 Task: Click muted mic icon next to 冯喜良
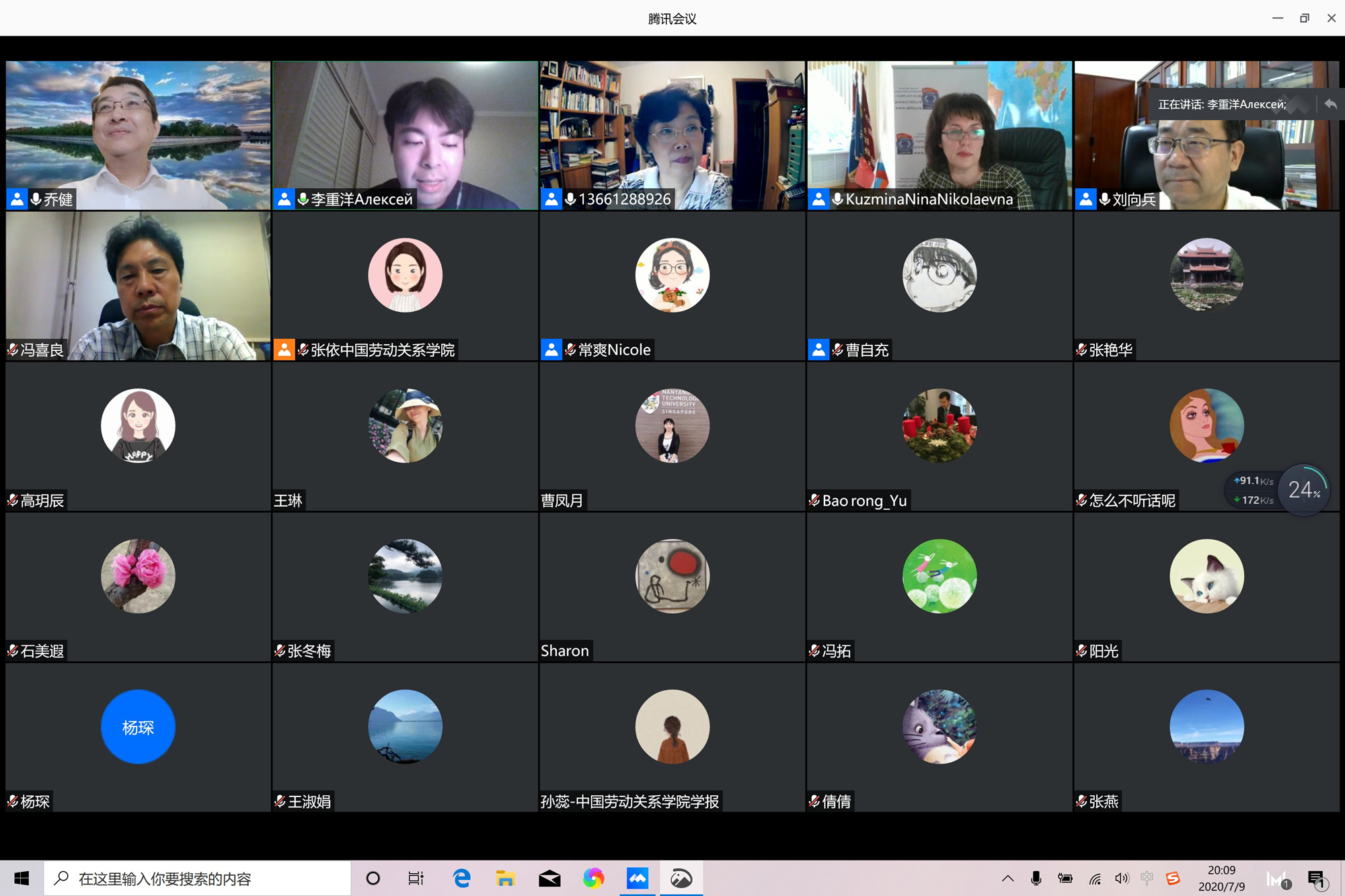pos(13,350)
